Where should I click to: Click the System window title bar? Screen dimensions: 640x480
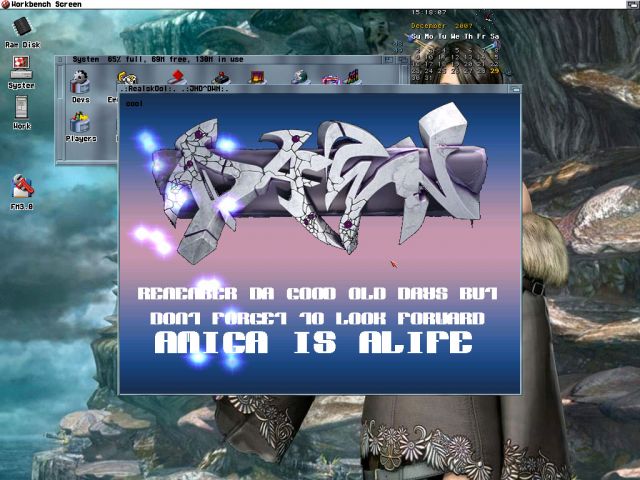(223, 60)
